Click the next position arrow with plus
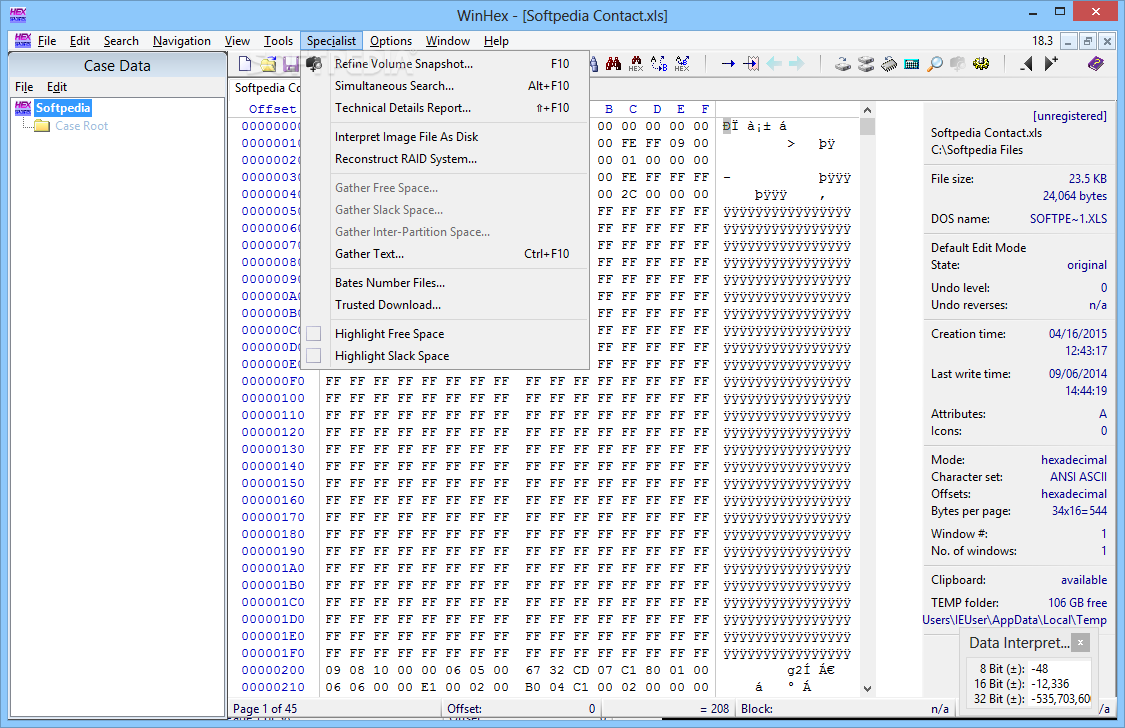This screenshot has height=728, width=1125. [x=1051, y=64]
